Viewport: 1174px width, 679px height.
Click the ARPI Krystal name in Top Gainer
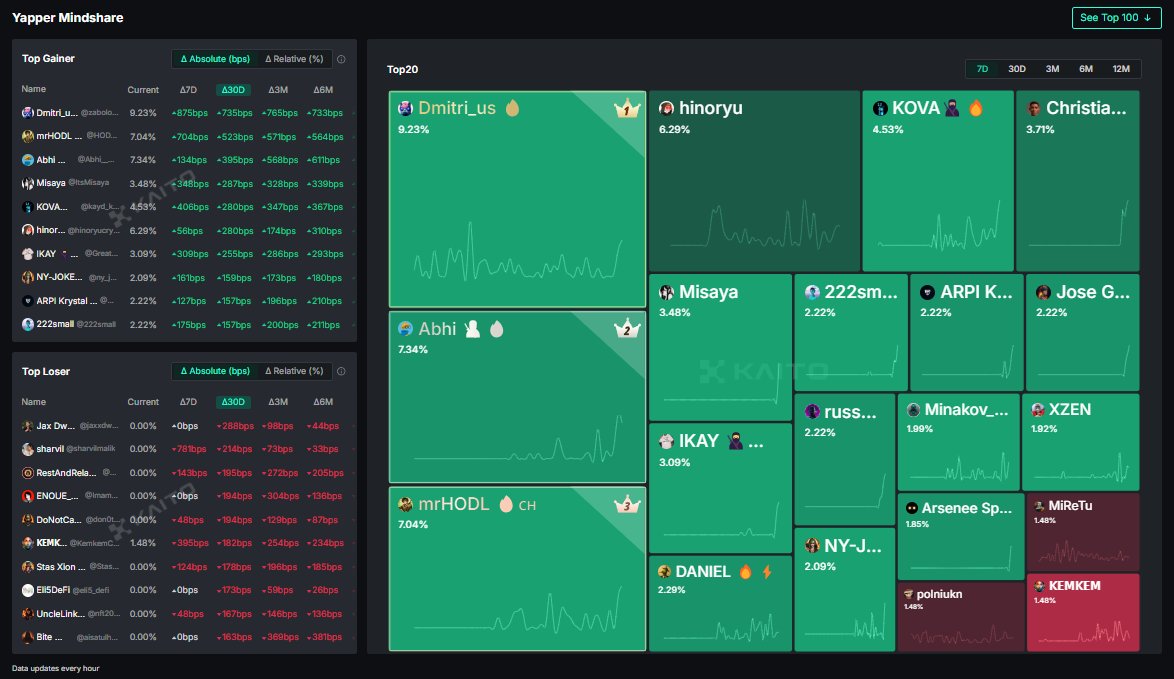(x=67, y=301)
